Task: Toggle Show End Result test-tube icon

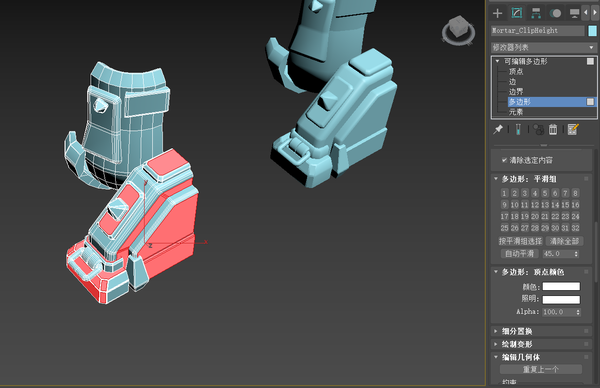Action: point(518,129)
